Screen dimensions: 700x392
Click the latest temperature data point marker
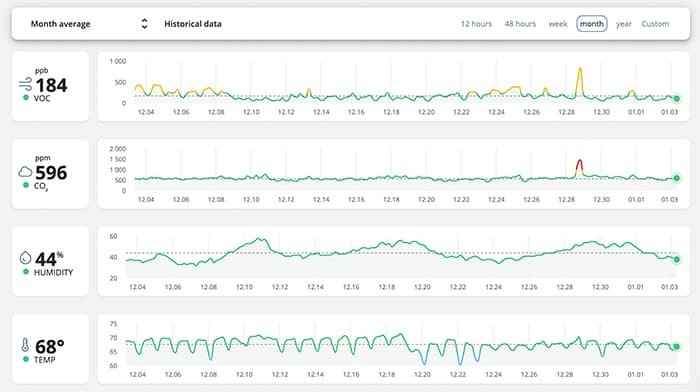(x=677, y=346)
